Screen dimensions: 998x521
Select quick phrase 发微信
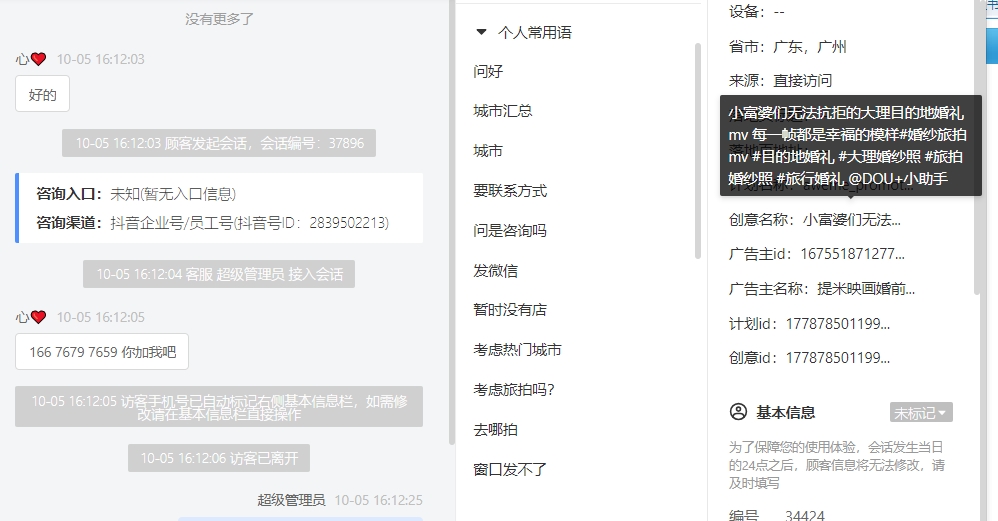click(x=495, y=270)
